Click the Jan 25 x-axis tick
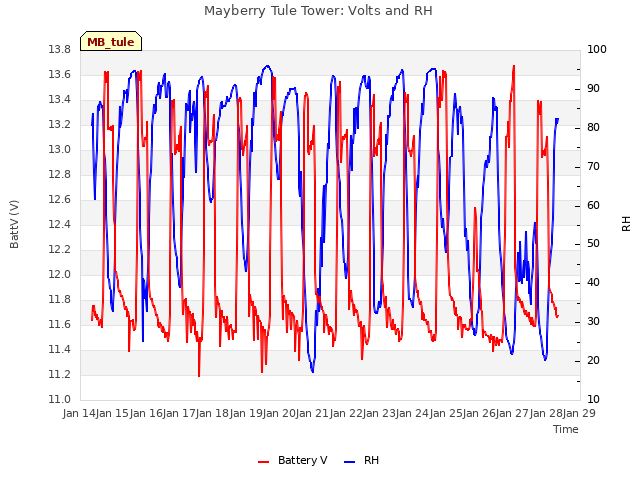 [446, 413]
